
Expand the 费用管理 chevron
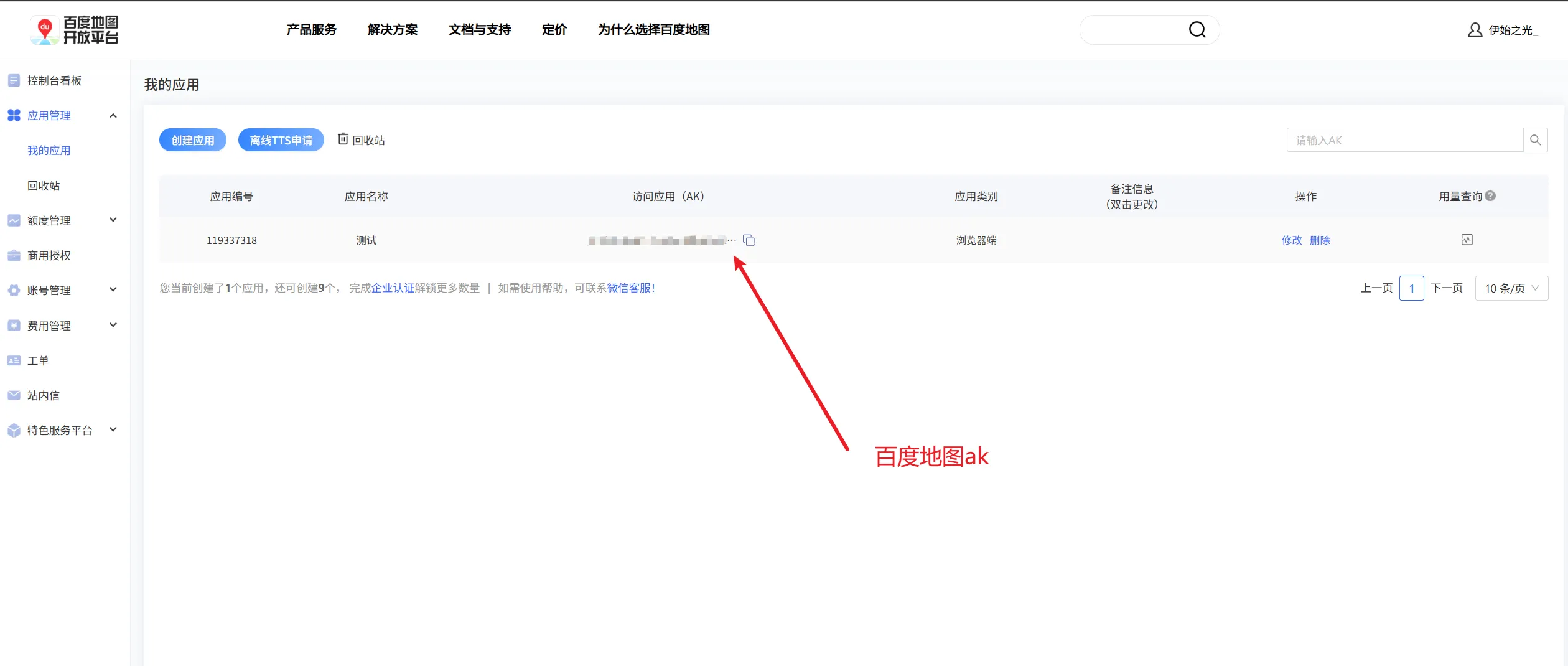[113, 325]
